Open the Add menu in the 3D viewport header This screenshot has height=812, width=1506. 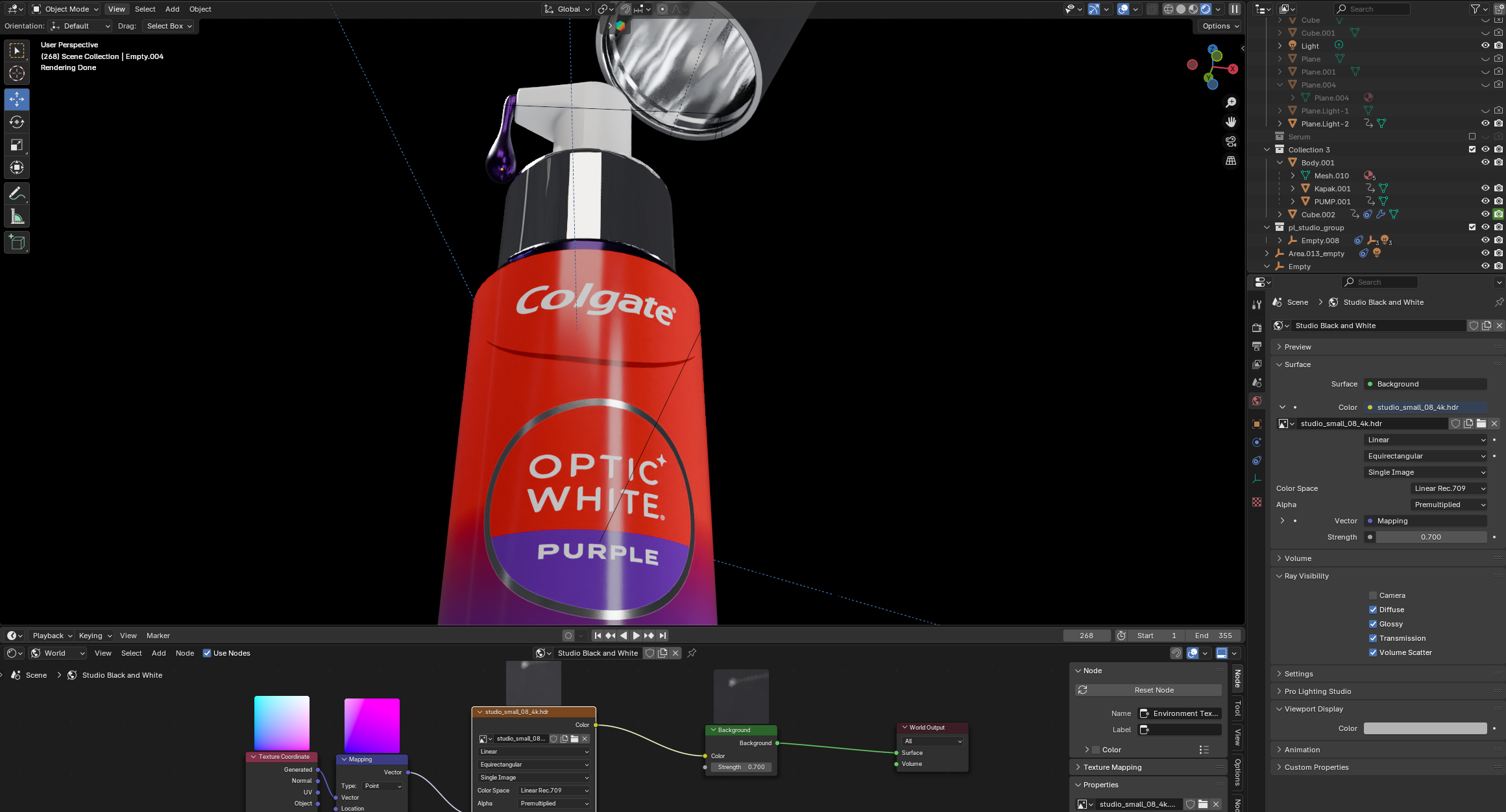click(x=172, y=9)
